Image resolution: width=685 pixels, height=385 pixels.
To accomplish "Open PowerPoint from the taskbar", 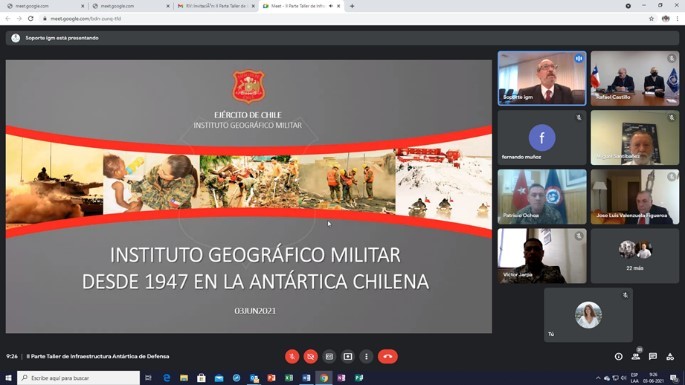I will pos(271,378).
